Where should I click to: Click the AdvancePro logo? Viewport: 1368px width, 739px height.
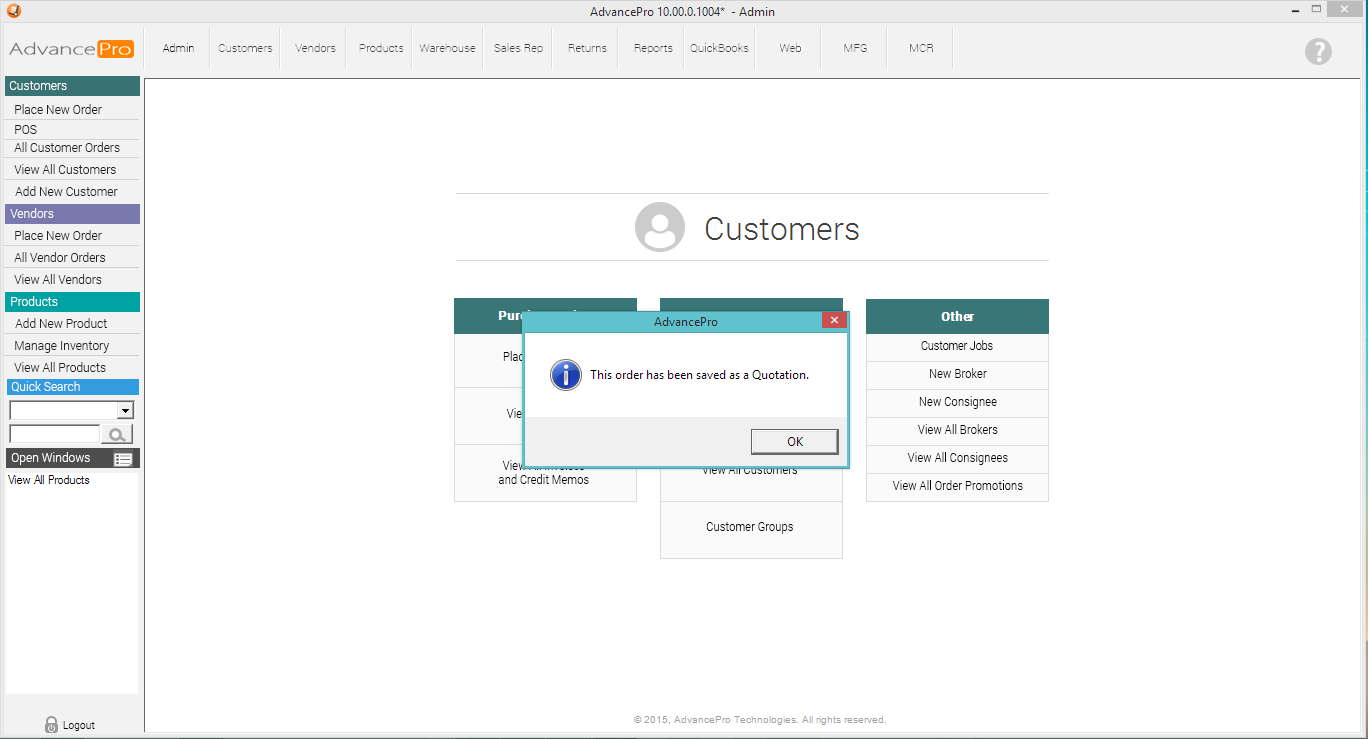[x=71, y=49]
